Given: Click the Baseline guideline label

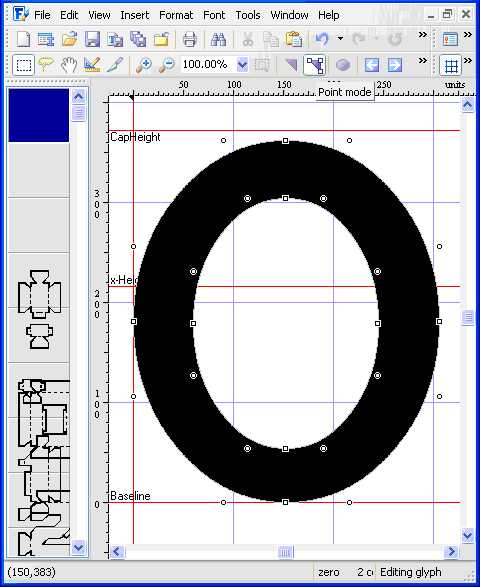Looking at the screenshot, I should (x=130, y=496).
